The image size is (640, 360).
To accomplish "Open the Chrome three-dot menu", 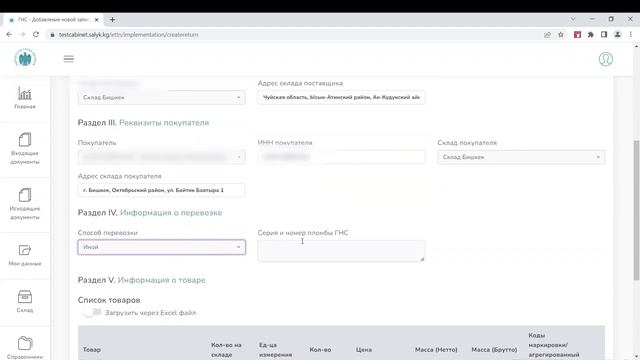I will coord(631,35).
